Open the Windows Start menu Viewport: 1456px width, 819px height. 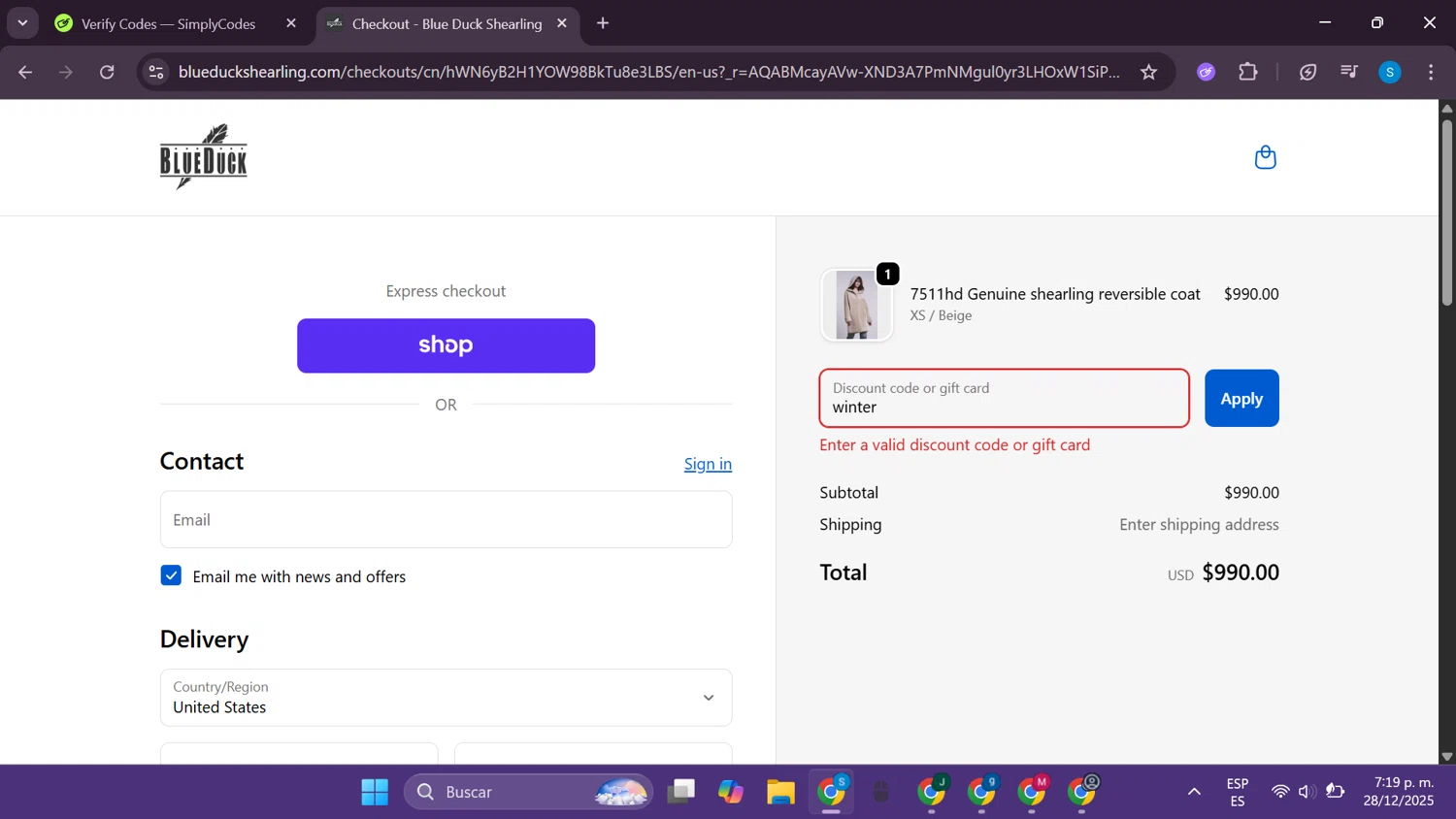pos(375,792)
